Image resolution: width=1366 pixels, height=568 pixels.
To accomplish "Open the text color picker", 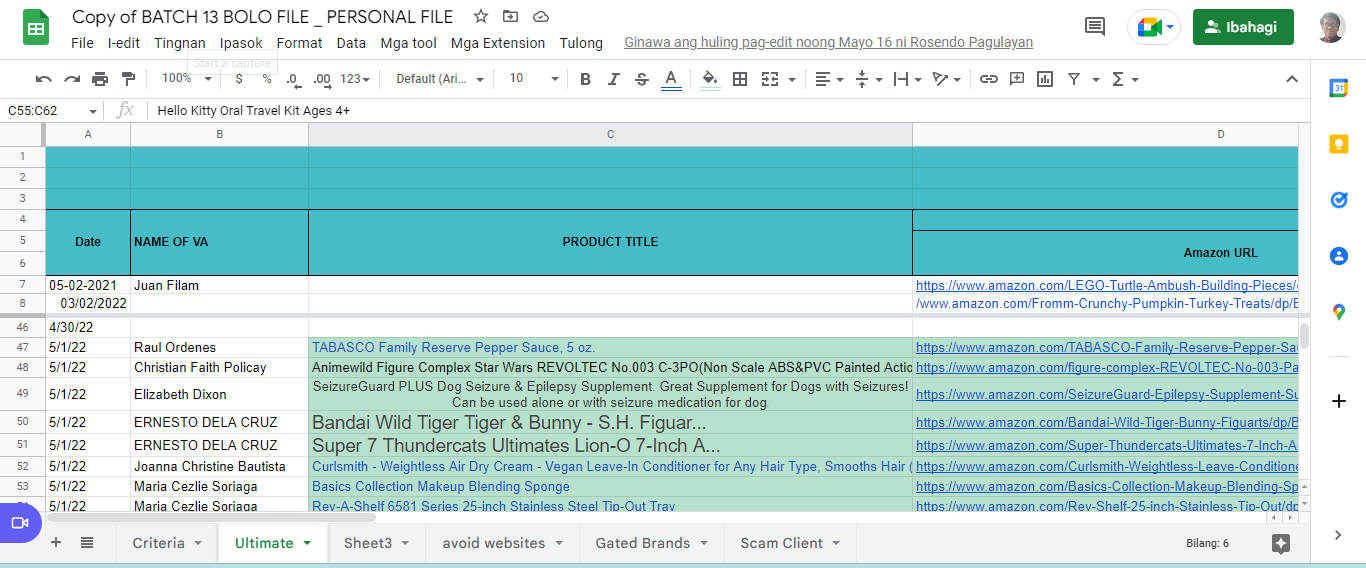I will point(671,79).
